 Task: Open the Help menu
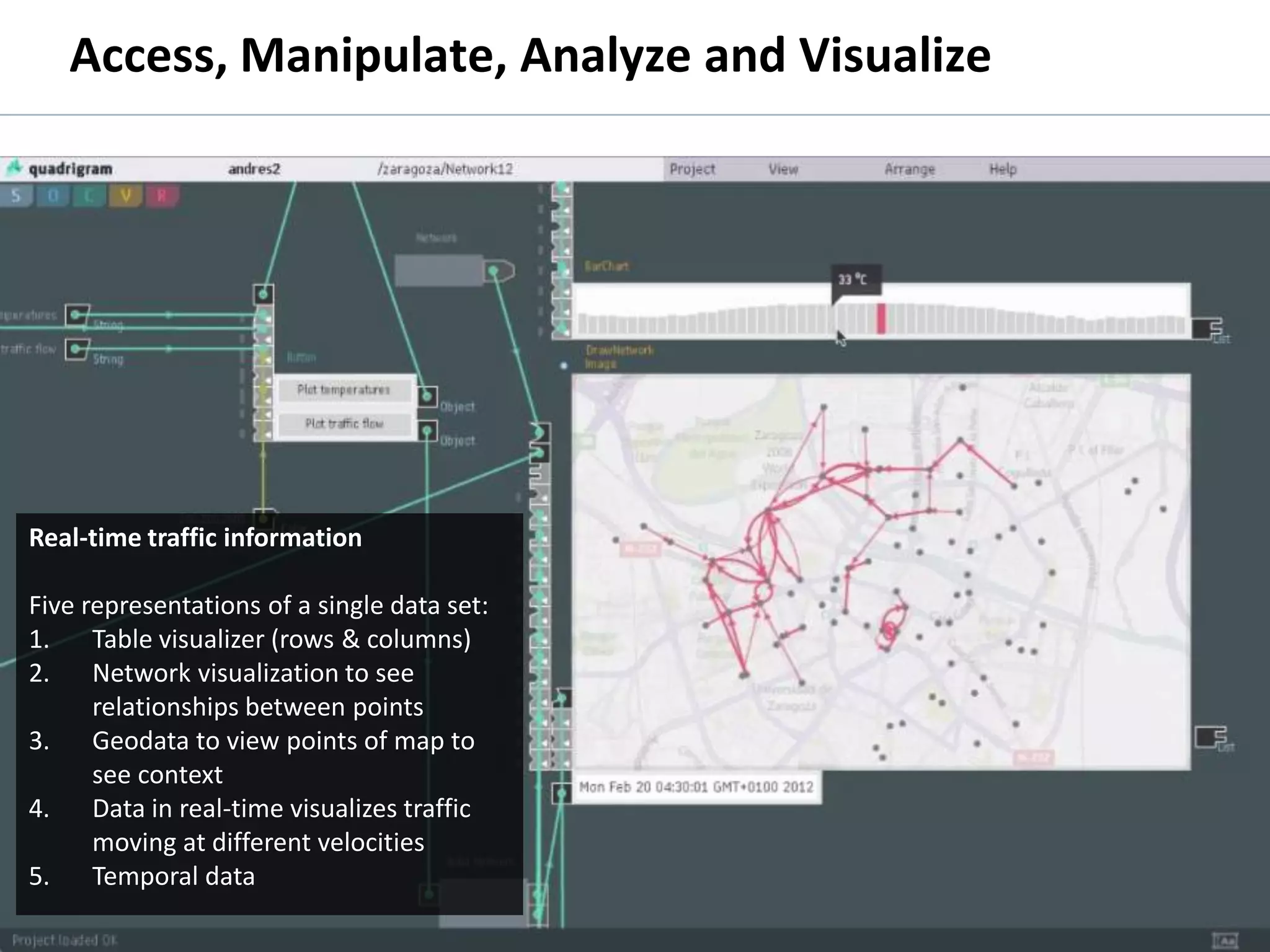[1003, 169]
